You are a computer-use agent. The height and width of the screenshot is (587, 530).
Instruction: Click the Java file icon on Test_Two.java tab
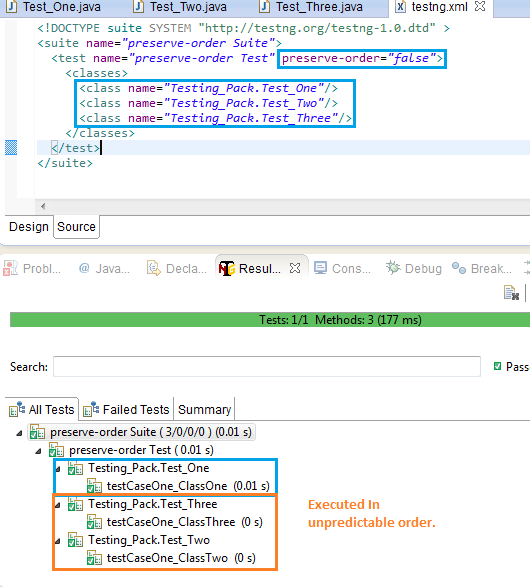[x=139, y=7]
